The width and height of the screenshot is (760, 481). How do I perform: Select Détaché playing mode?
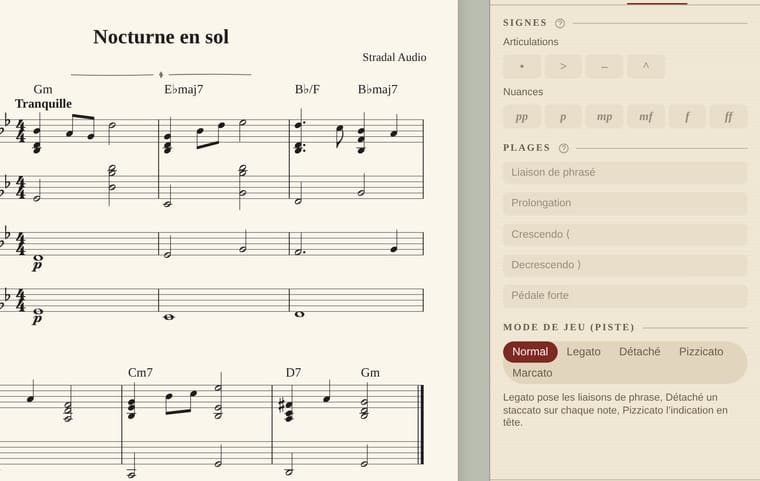click(x=640, y=352)
